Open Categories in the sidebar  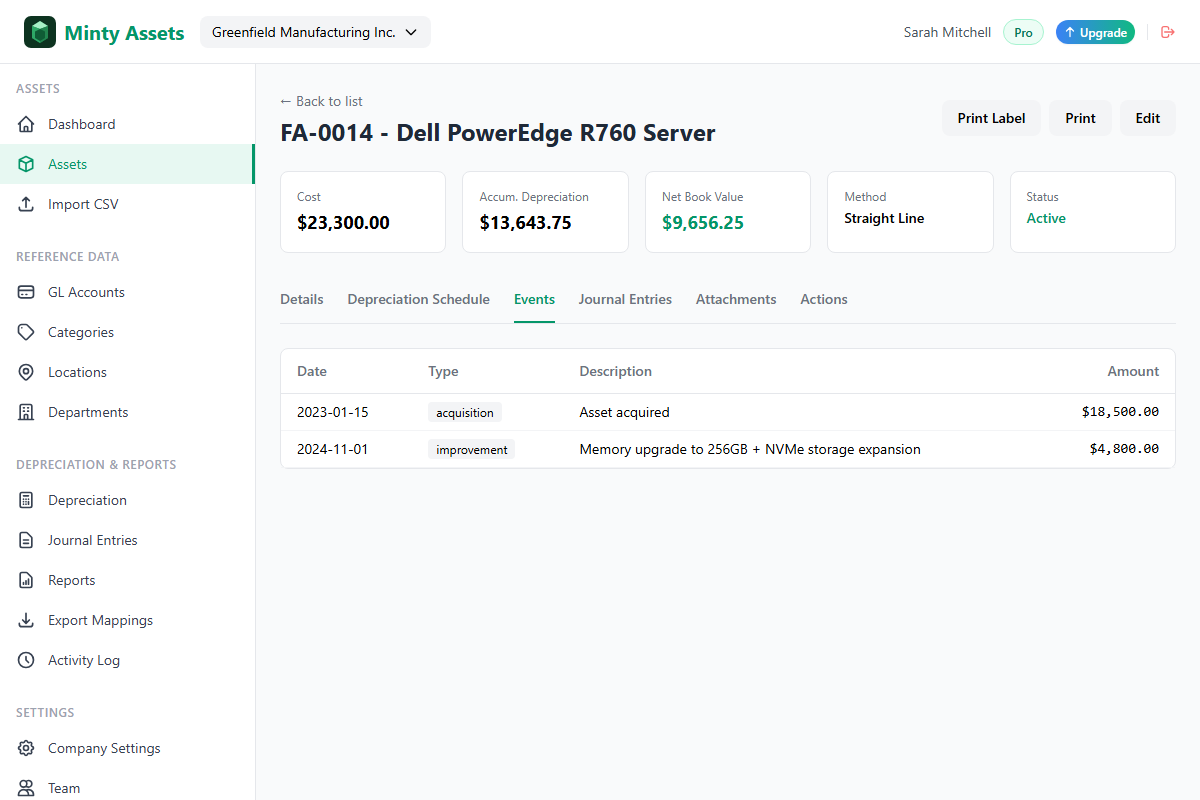pyautogui.click(x=127, y=332)
